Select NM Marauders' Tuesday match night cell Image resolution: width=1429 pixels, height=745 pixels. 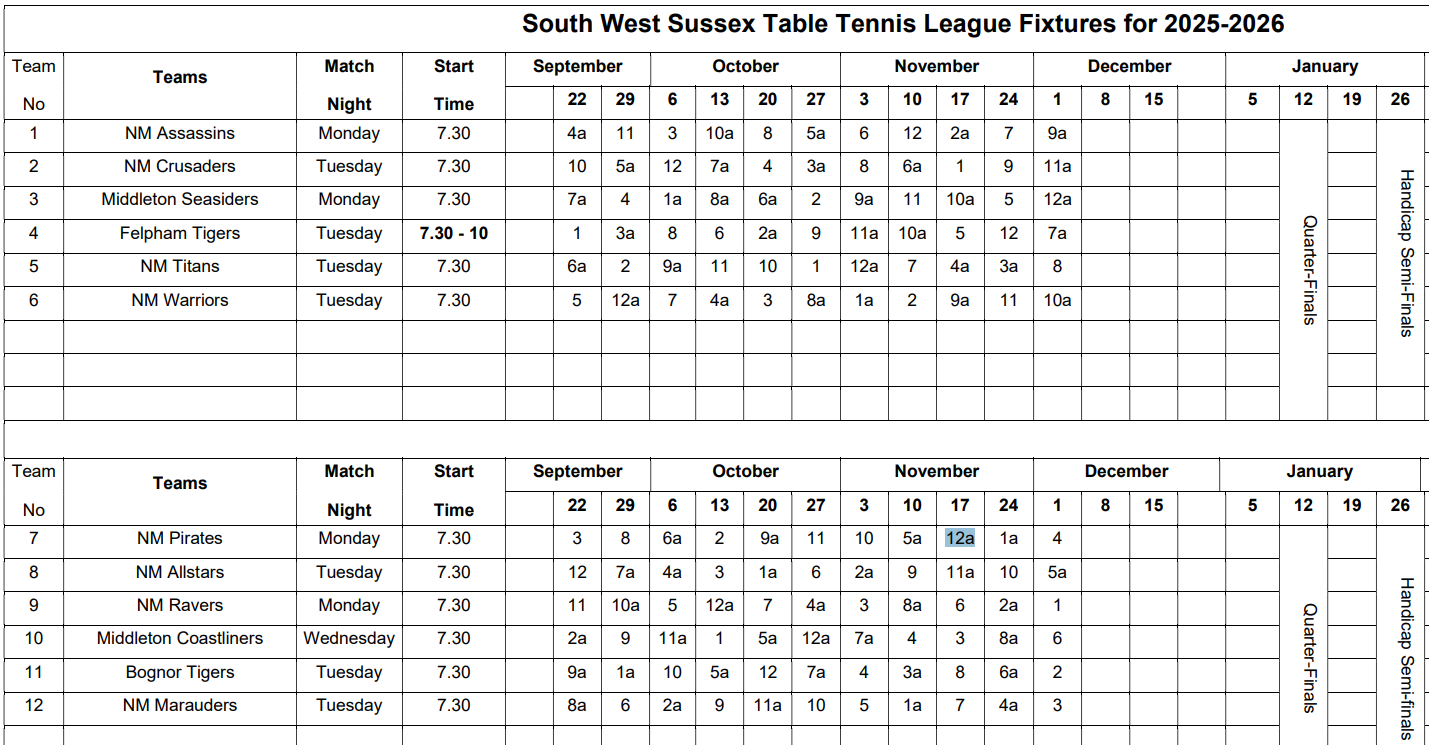click(349, 706)
